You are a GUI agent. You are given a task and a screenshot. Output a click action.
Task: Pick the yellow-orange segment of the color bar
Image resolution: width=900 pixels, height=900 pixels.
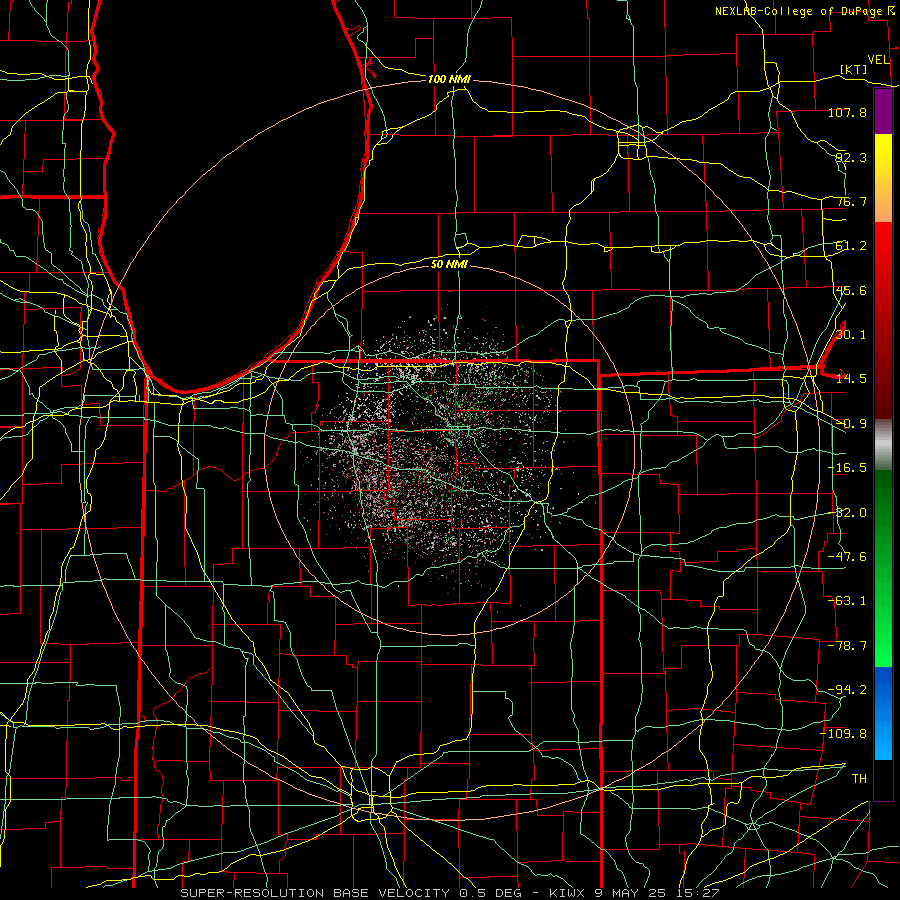883,178
